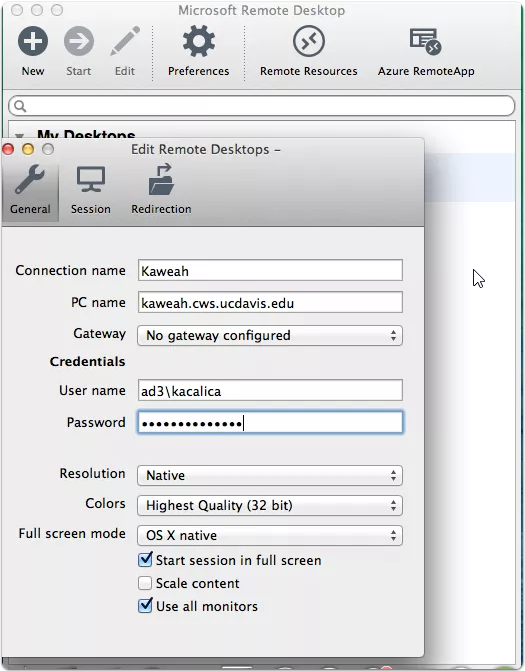
Task: Uncheck Use all monitors
Action: [x=145, y=606]
